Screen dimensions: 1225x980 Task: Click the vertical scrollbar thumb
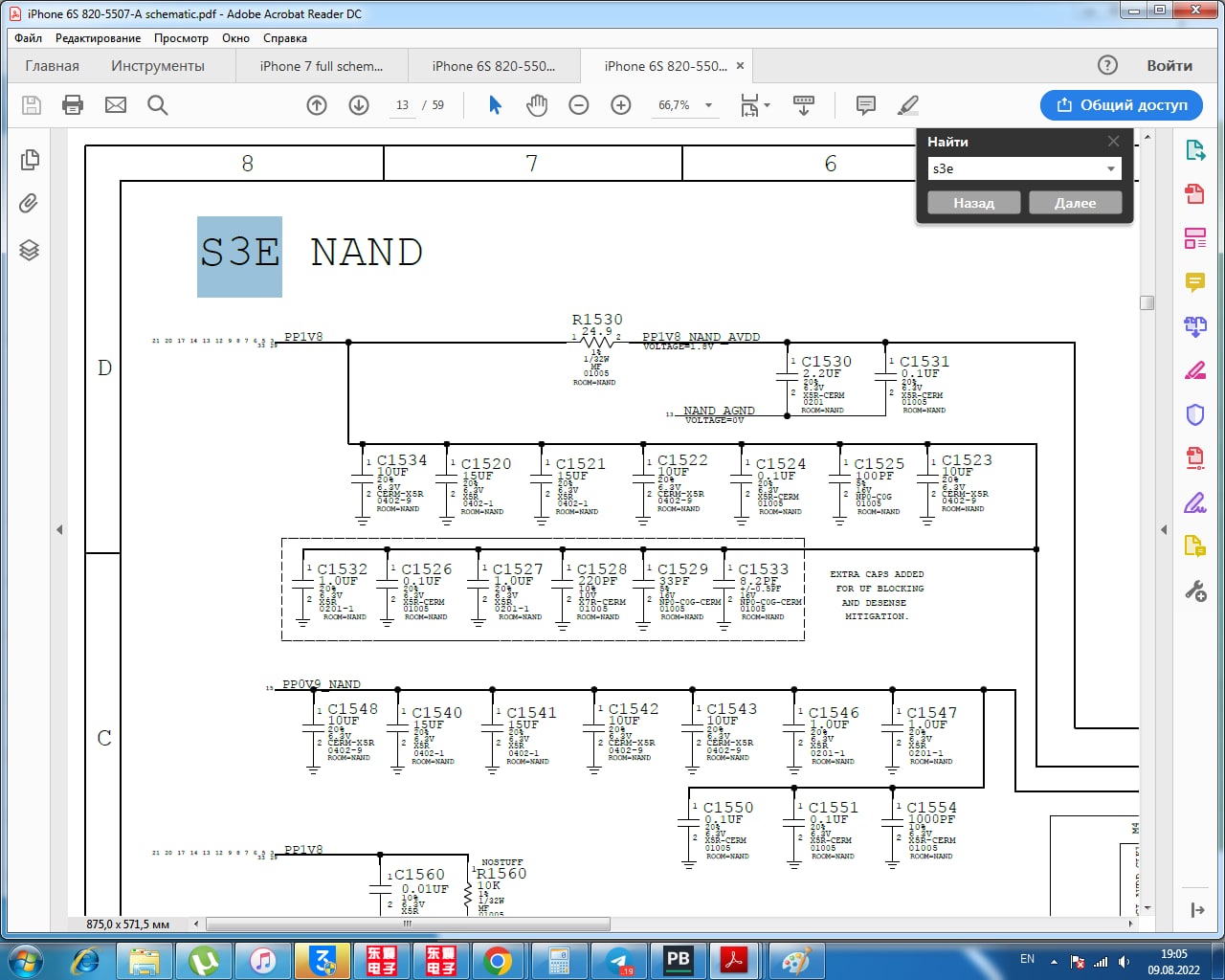tap(1147, 302)
